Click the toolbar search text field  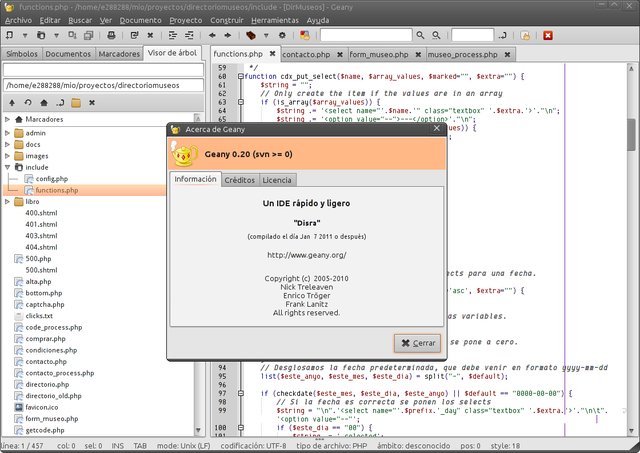pos(366,36)
